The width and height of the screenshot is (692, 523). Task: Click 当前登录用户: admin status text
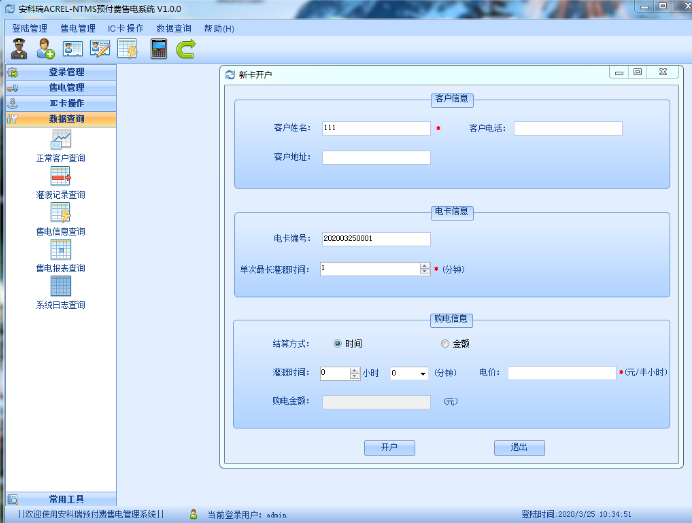[x=247, y=515]
